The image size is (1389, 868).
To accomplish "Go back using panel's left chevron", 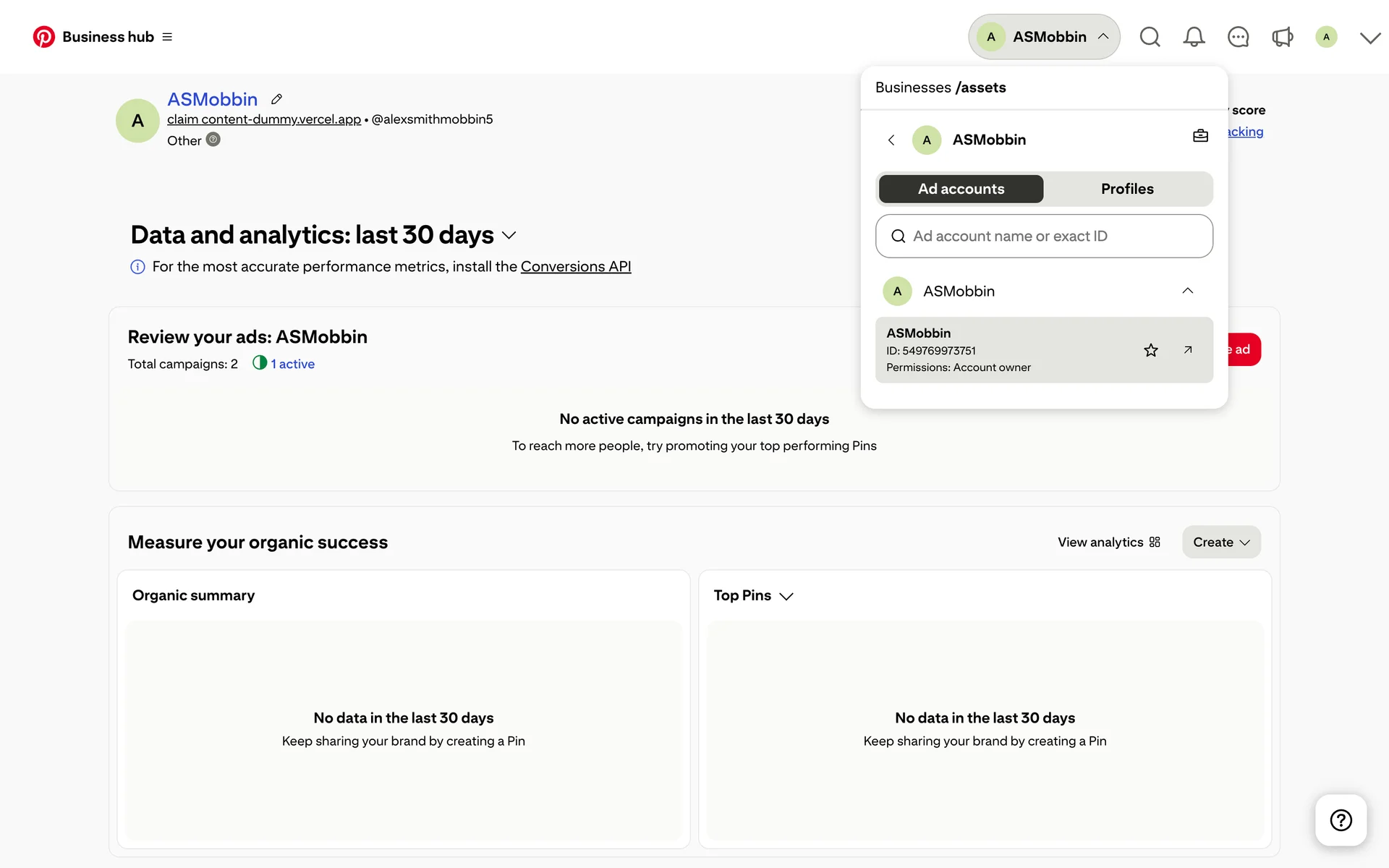I will tap(891, 140).
